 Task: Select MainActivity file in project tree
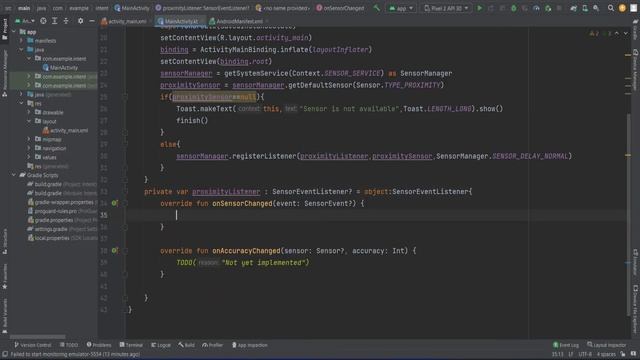coord(60,68)
